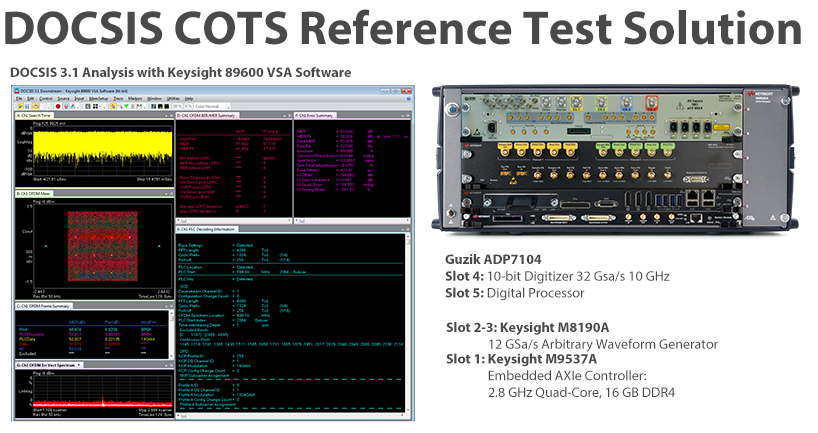Select the C: Ch1 OFDM Frame Summary tab
818x433 pixels.
[x=44, y=306]
